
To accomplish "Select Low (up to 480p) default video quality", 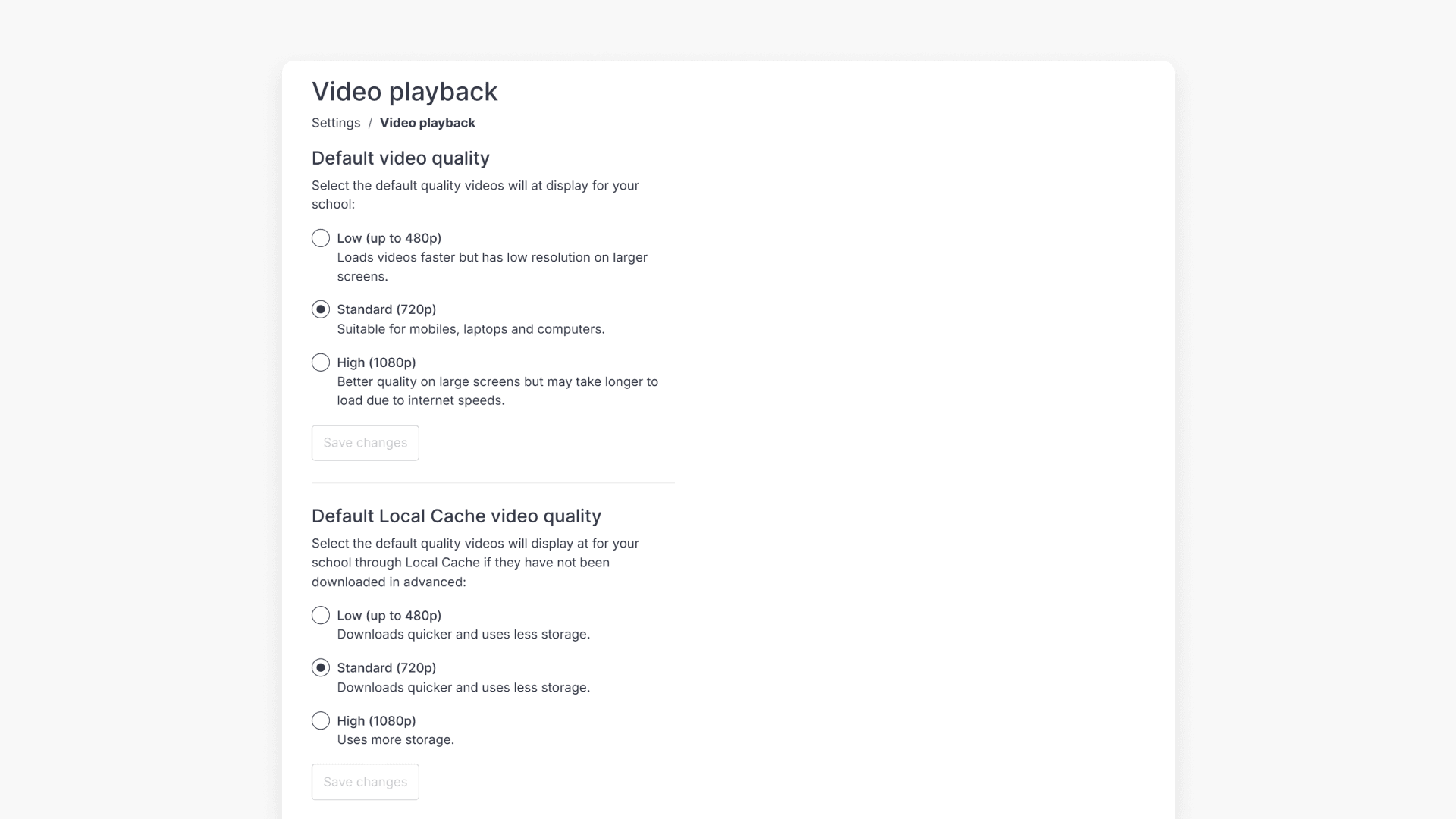I will (x=320, y=237).
